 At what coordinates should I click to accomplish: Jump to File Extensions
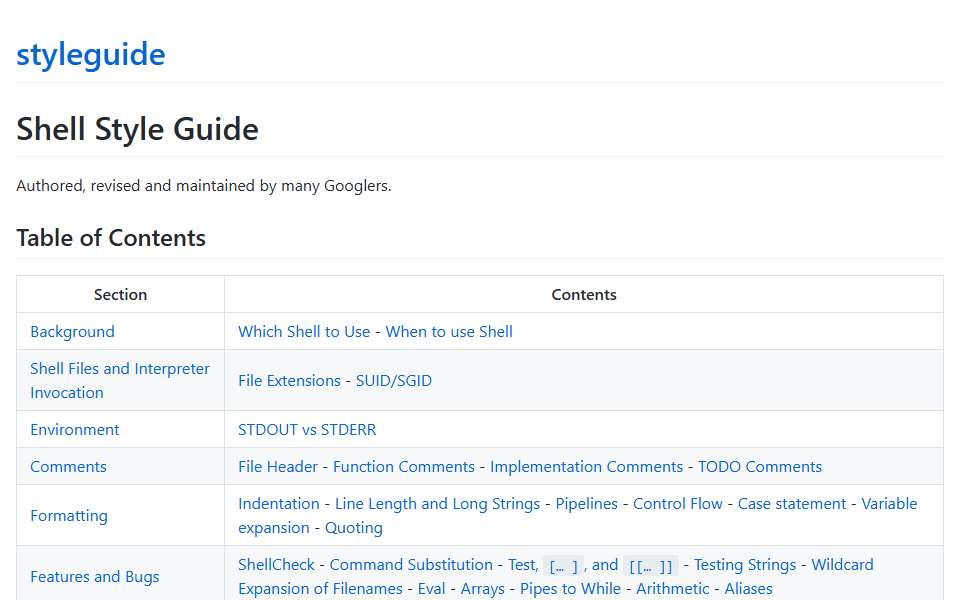289,381
